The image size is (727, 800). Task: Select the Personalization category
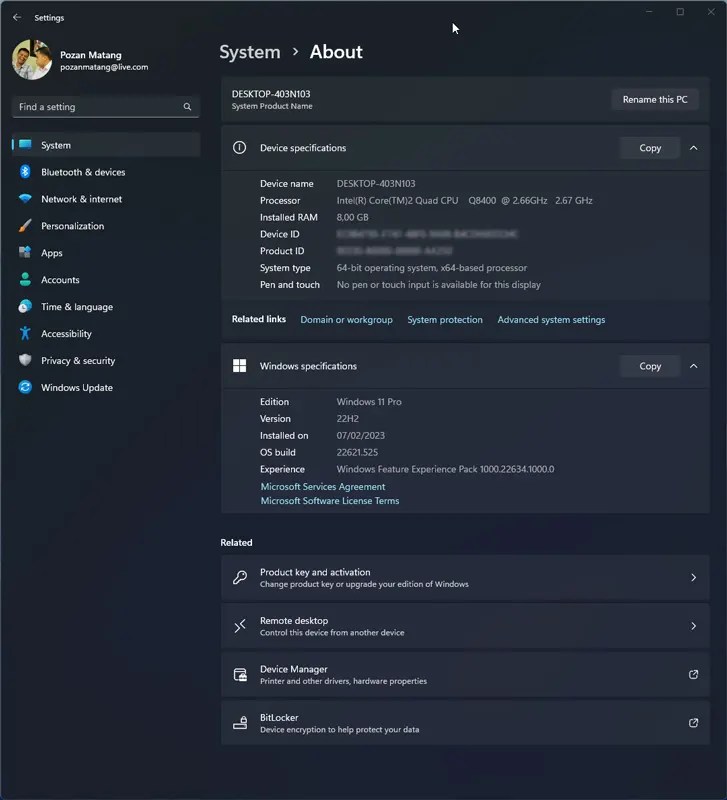106,226
